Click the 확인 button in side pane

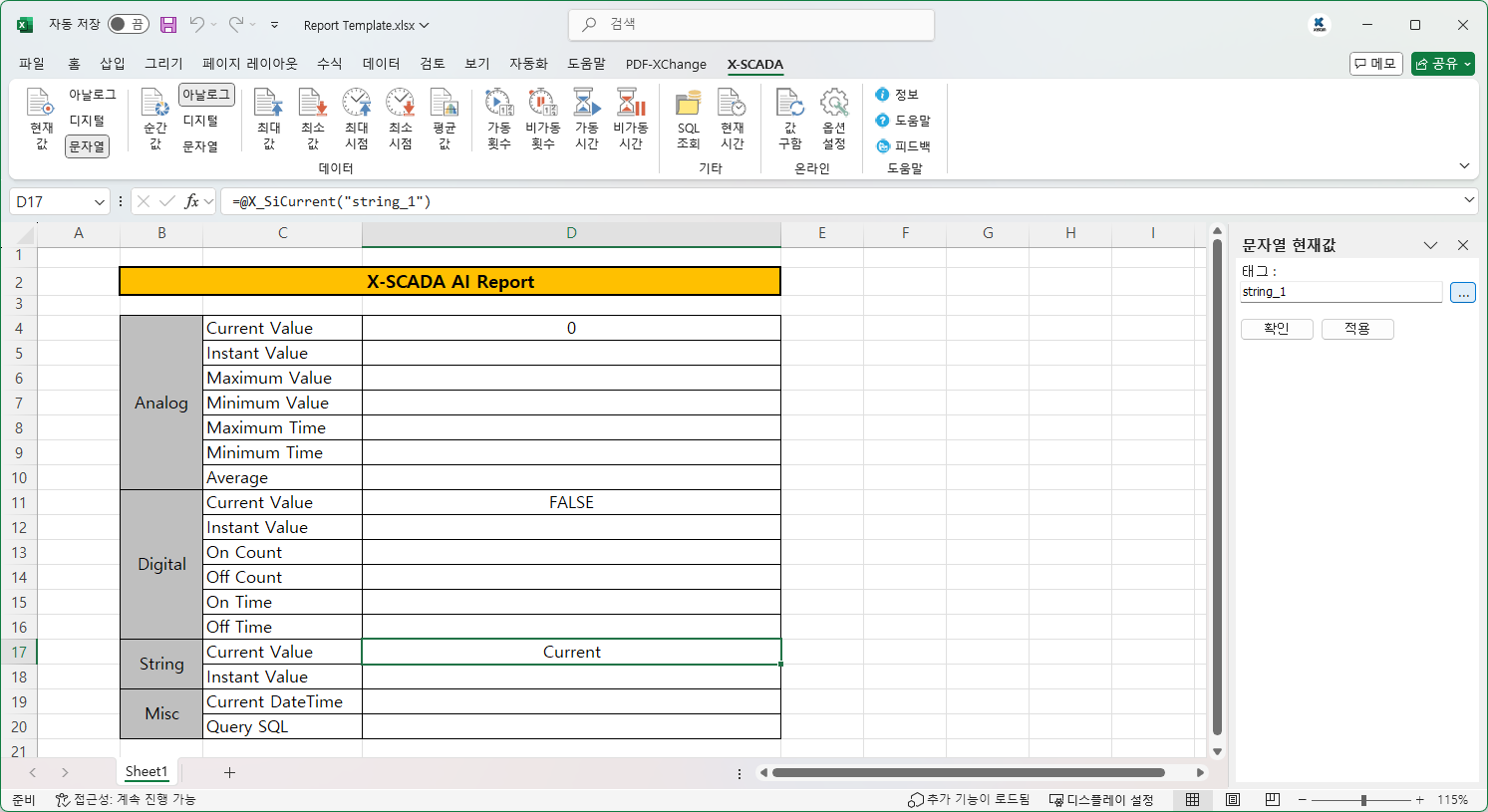pyautogui.click(x=1276, y=329)
